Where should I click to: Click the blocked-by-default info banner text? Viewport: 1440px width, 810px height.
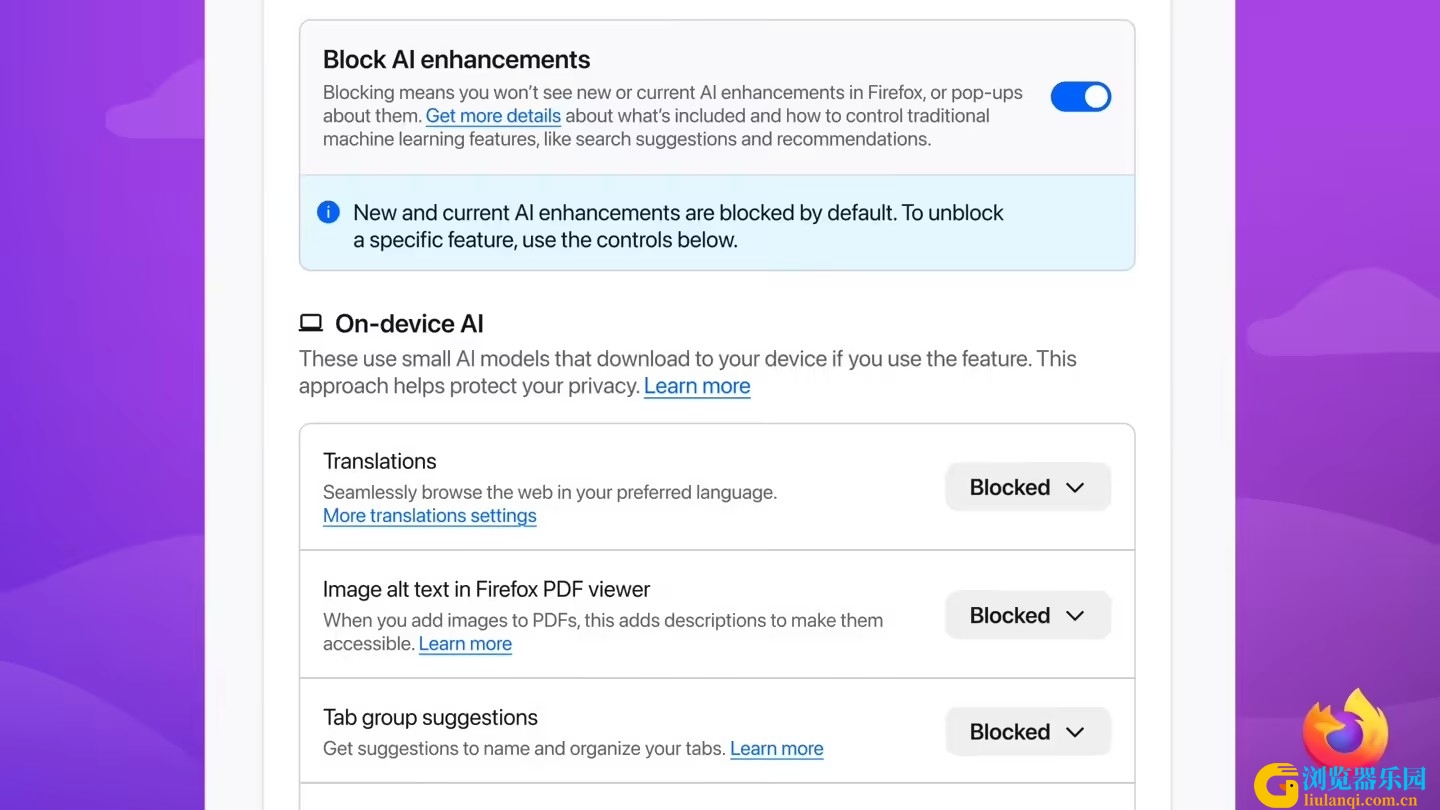(x=678, y=226)
